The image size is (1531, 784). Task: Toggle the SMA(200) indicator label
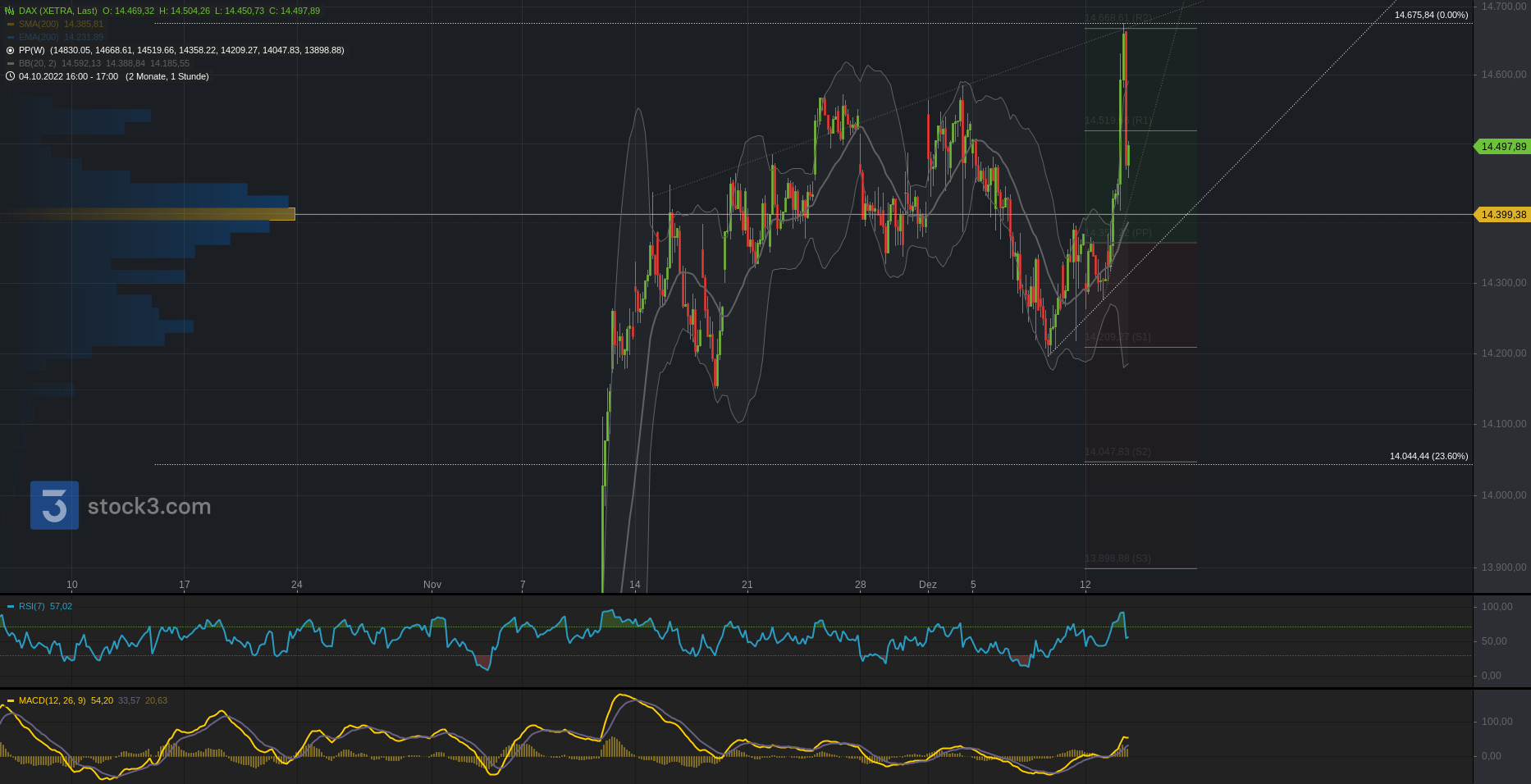point(38,24)
